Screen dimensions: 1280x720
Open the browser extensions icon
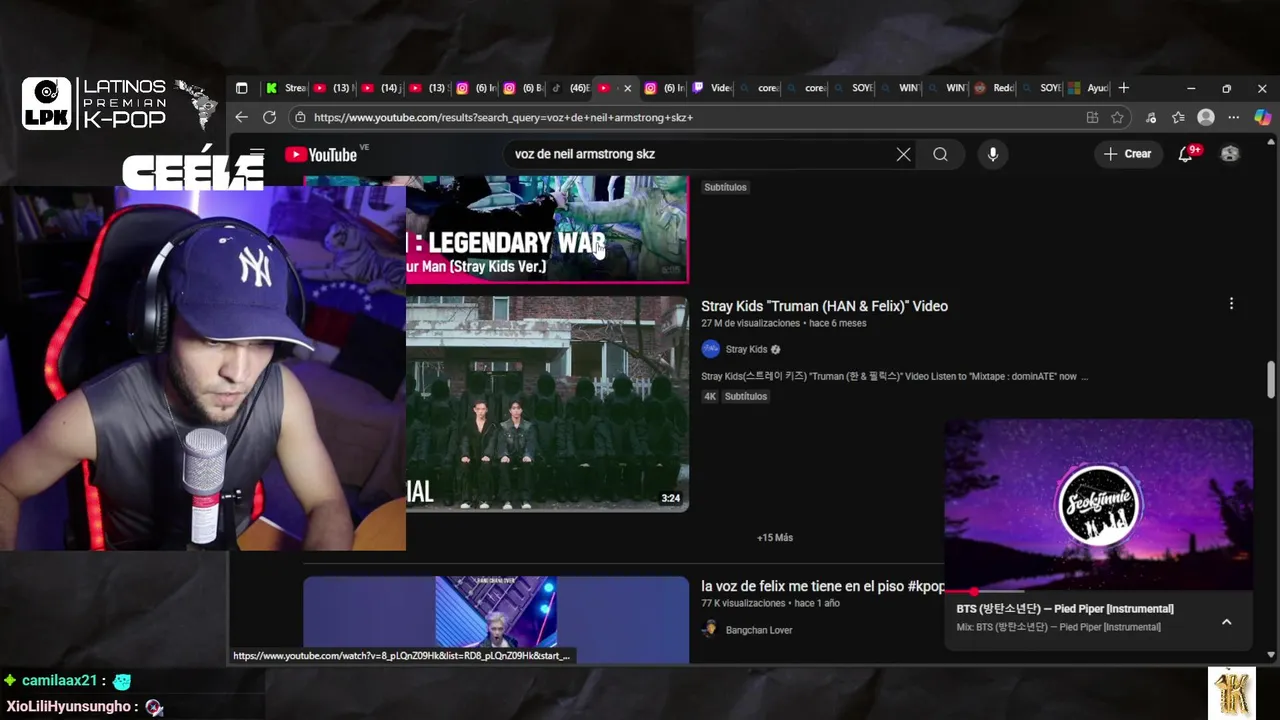[x=1151, y=117]
